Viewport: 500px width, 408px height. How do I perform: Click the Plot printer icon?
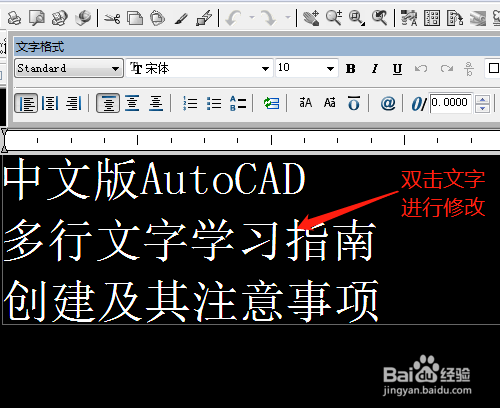click(x=14, y=18)
